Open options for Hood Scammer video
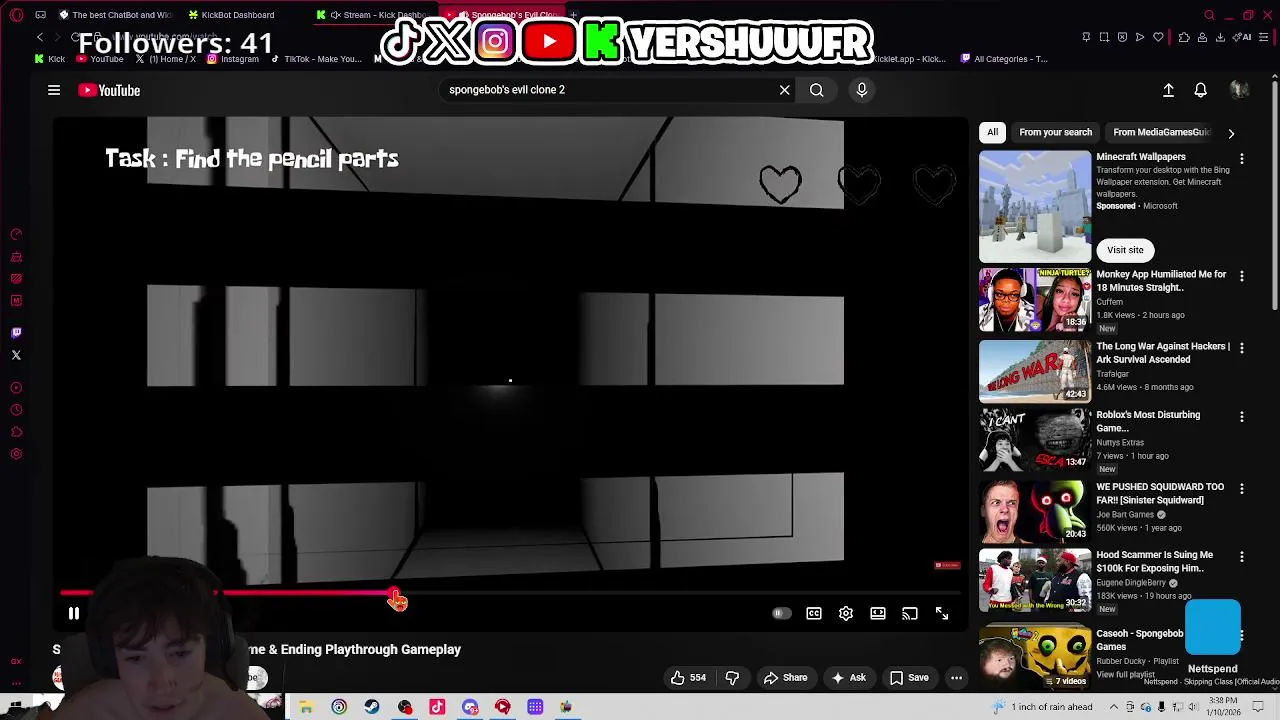Screen dimensions: 1280x720 click(x=1242, y=556)
